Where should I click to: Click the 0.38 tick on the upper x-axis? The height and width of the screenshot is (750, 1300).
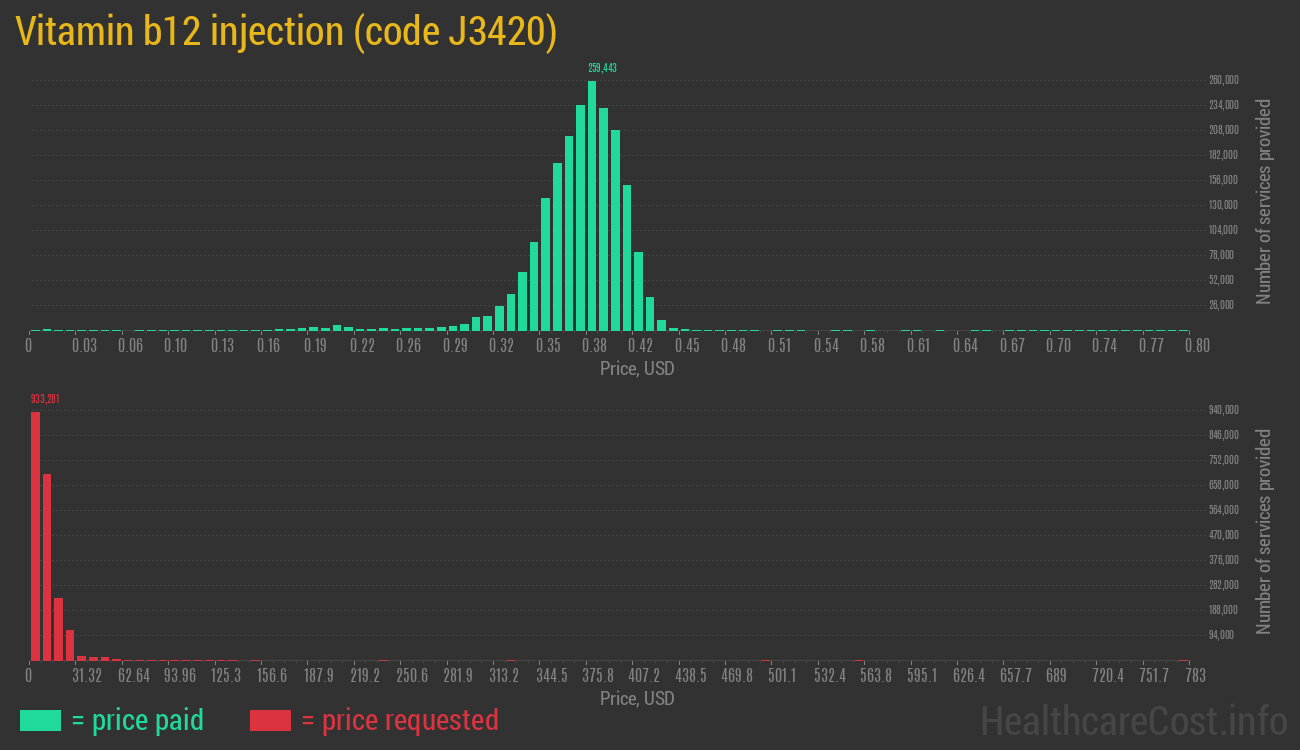(x=594, y=346)
